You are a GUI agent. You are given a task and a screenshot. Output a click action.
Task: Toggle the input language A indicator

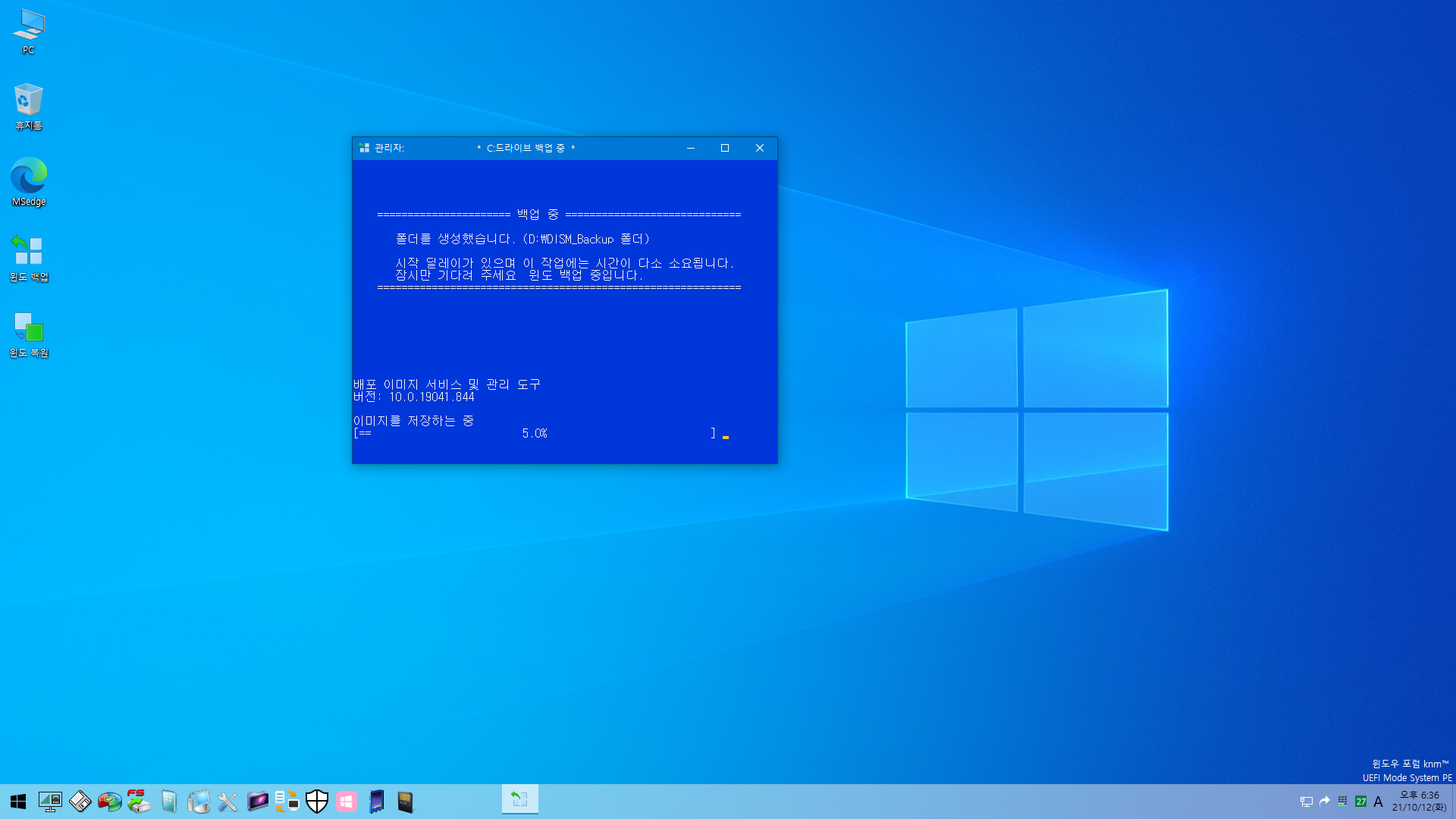coord(1378,802)
